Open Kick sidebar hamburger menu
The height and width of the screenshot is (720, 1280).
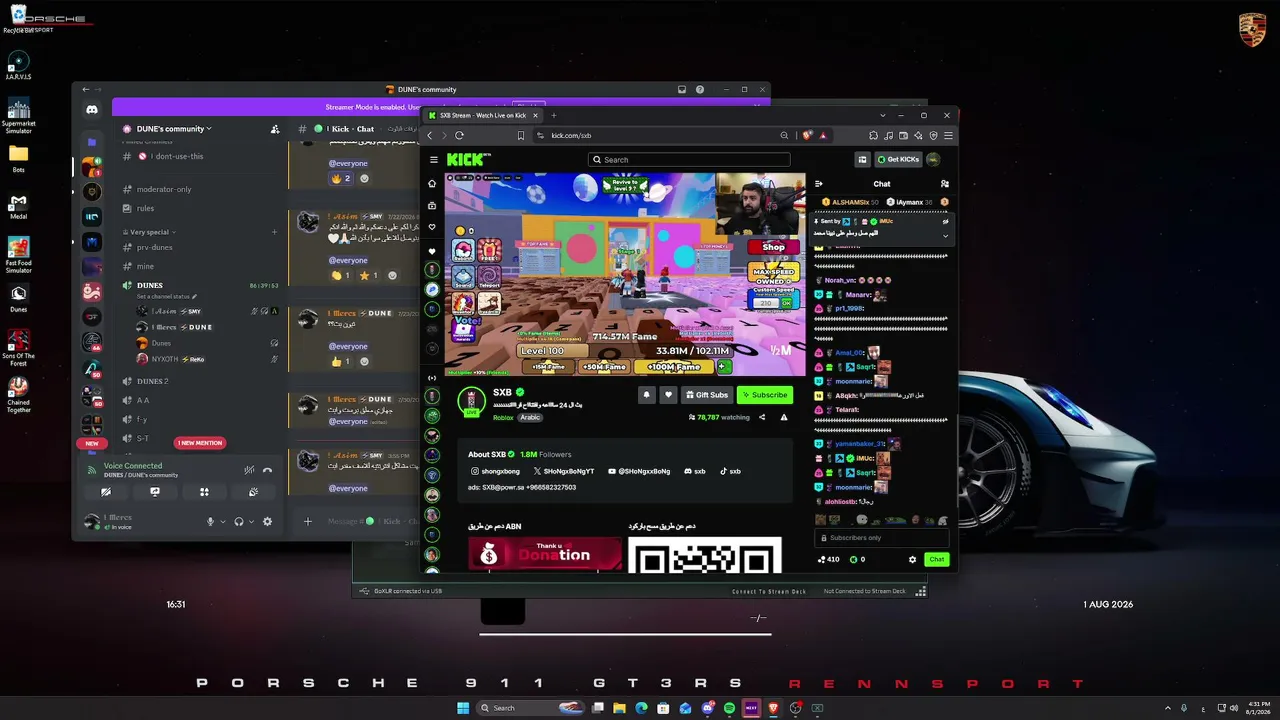pos(433,159)
